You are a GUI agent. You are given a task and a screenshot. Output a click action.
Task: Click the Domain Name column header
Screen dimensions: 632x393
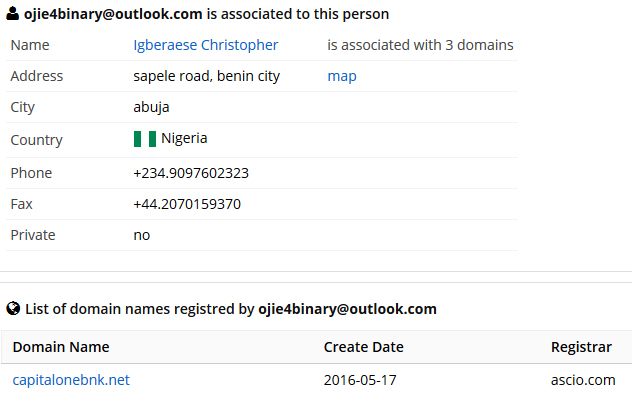pyautogui.click(x=61, y=347)
